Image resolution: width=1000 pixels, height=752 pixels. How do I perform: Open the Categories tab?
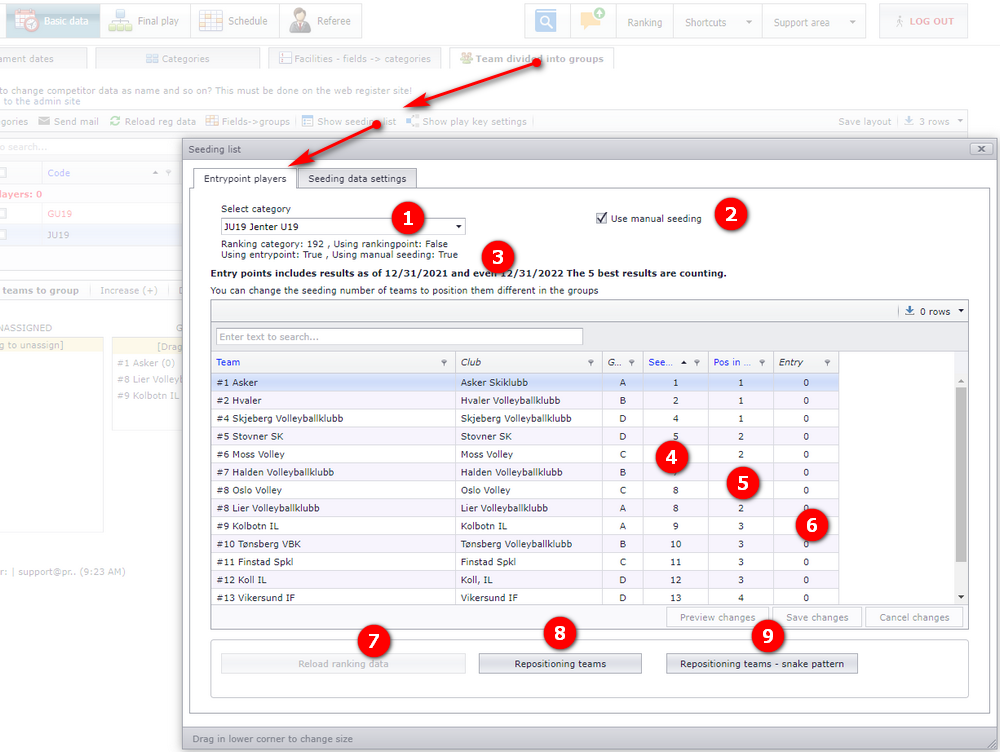click(177, 59)
